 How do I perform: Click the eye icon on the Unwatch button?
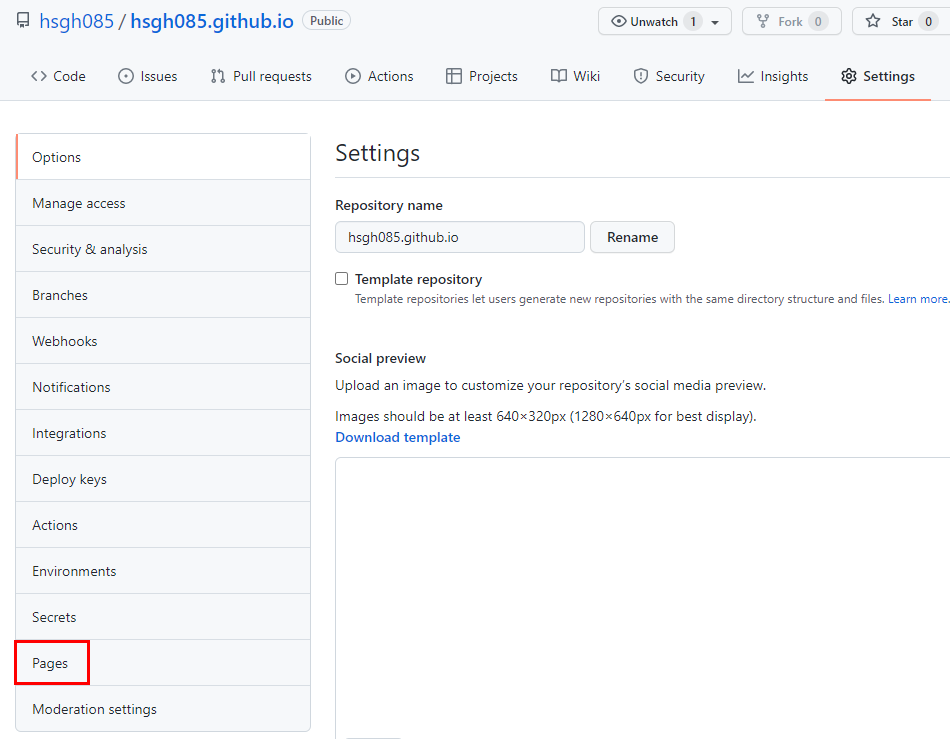(x=619, y=22)
